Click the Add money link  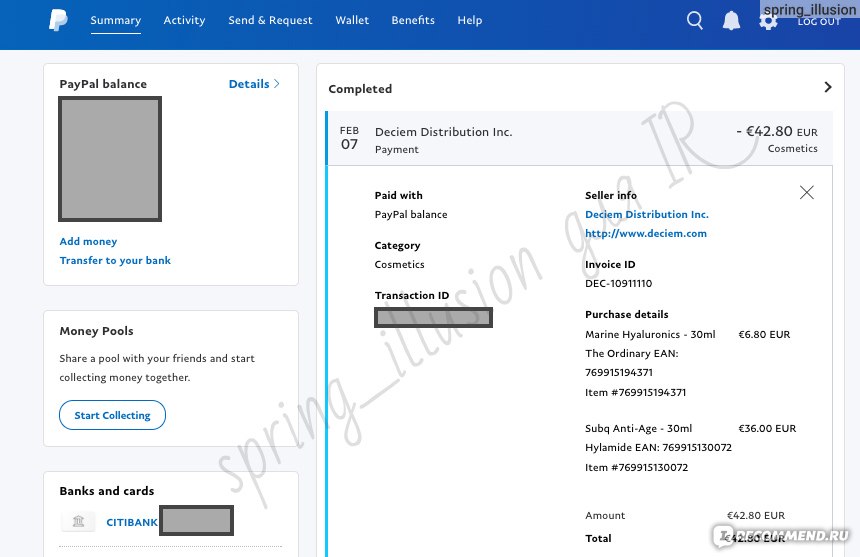(x=88, y=241)
